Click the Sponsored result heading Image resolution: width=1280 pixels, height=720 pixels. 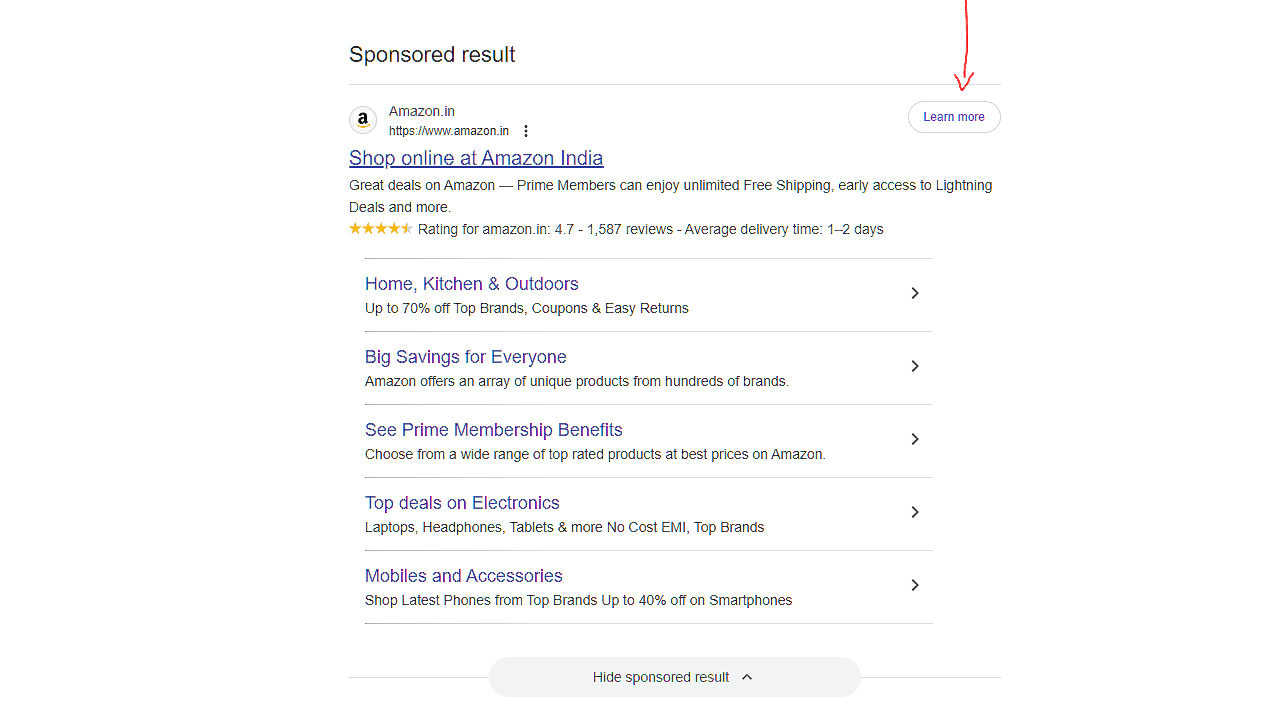[432, 55]
